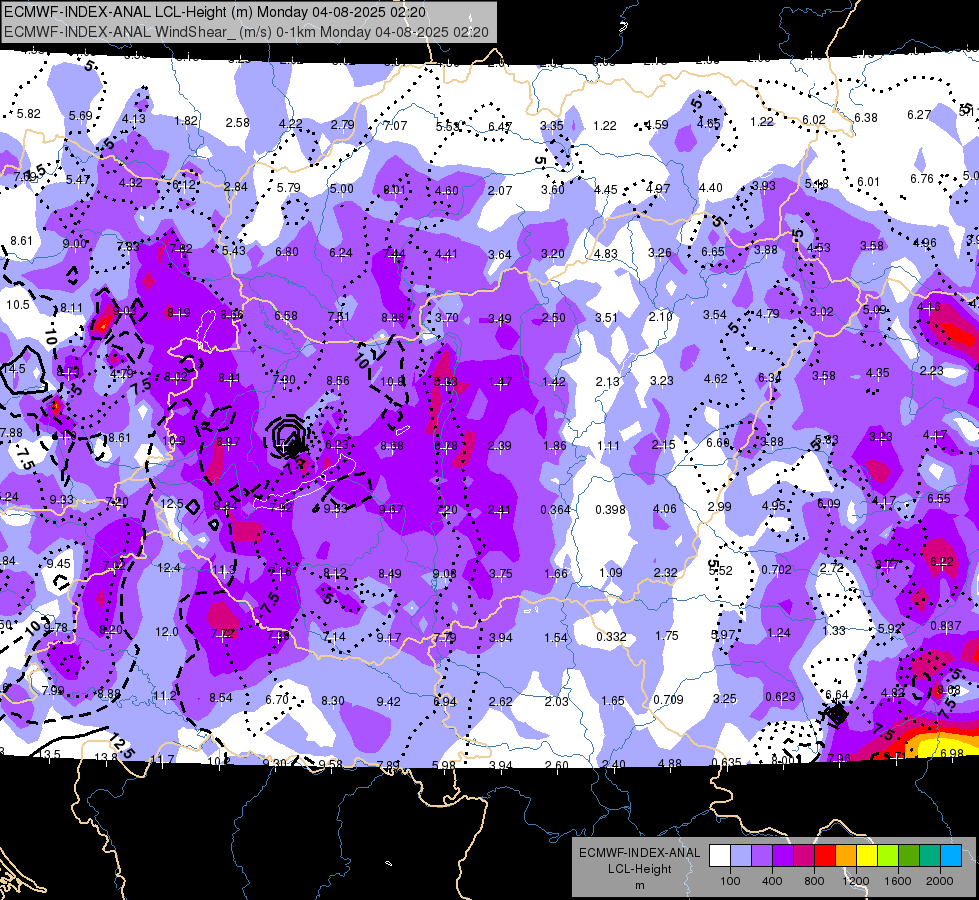
Task: Click the 1200 tick label in the legend
Action: point(855,881)
